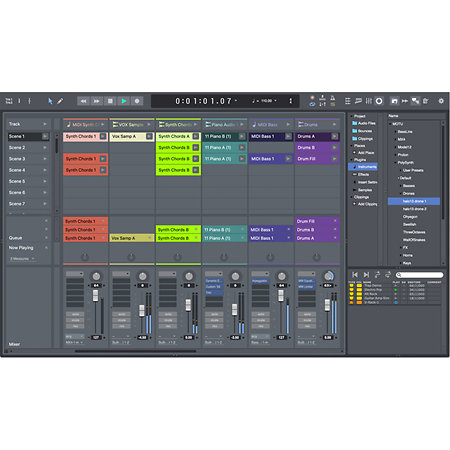This screenshot has width=450, height=450.
Task: Click the Record button in transport
Action: [x=137, y=101]
